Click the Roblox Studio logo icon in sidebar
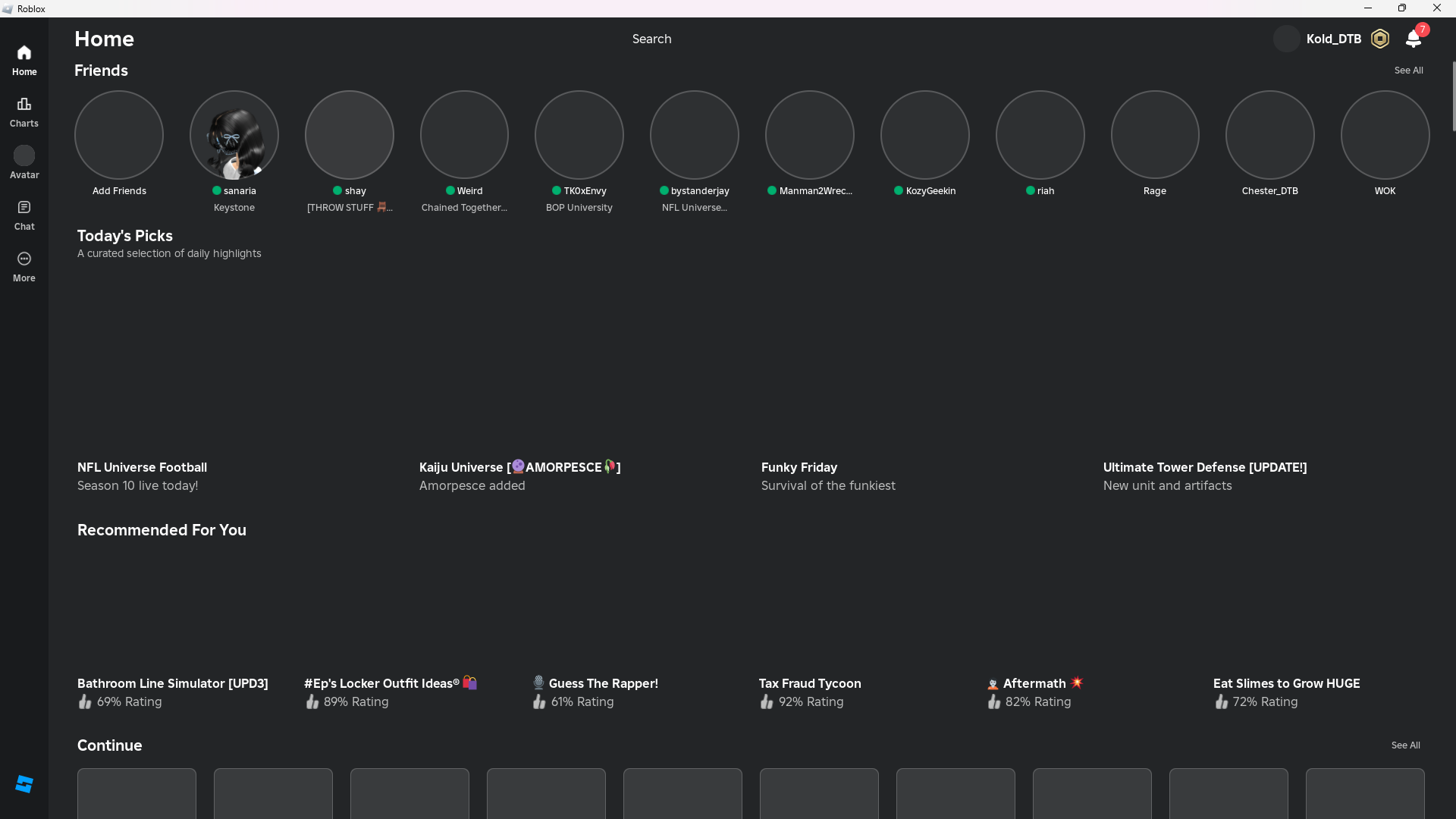This screenshot has width=1456, height=819. (24, 784)
